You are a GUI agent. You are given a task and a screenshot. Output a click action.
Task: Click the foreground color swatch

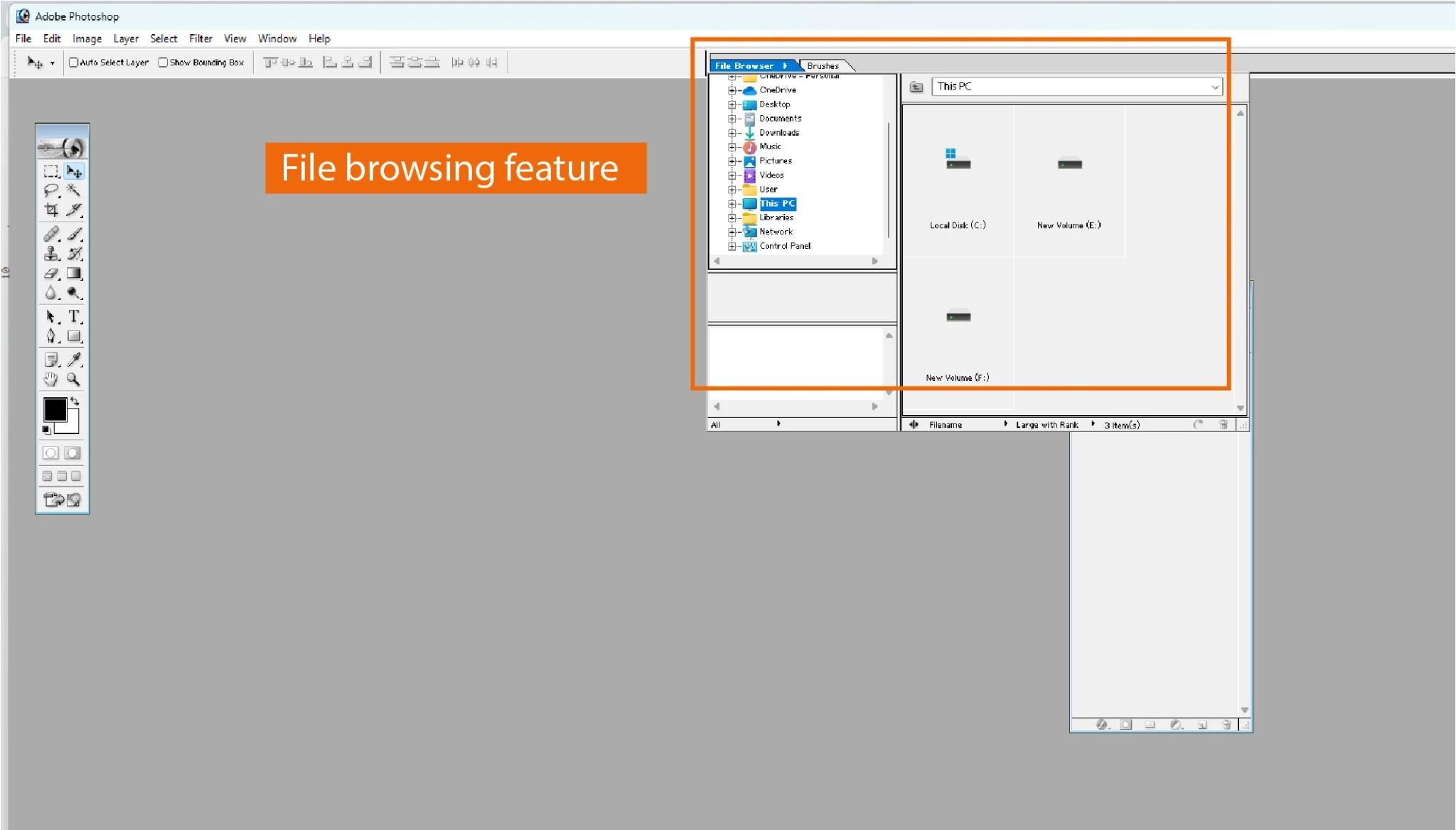[55, 409]
